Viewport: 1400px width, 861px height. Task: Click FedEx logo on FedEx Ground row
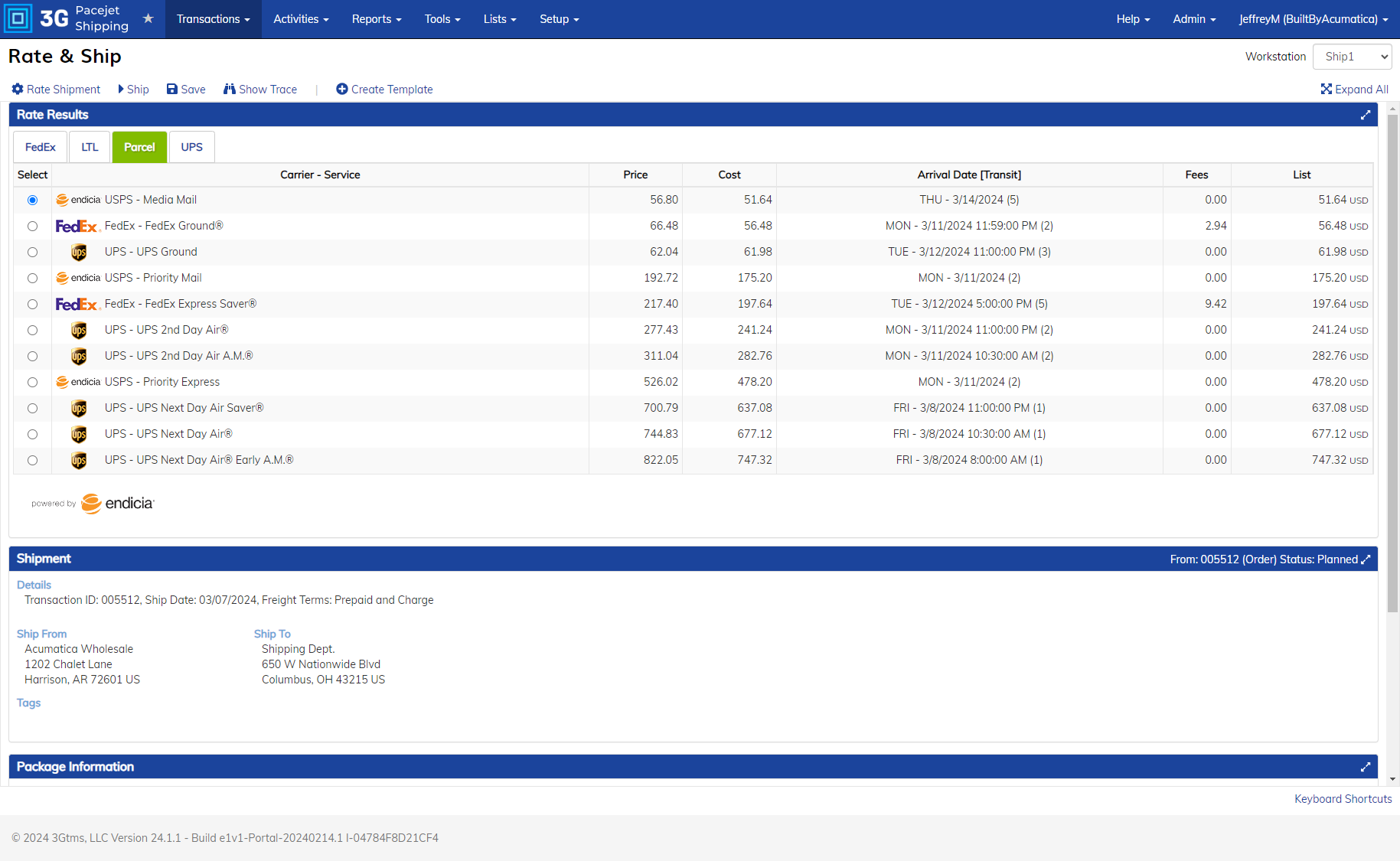point(78,227)
